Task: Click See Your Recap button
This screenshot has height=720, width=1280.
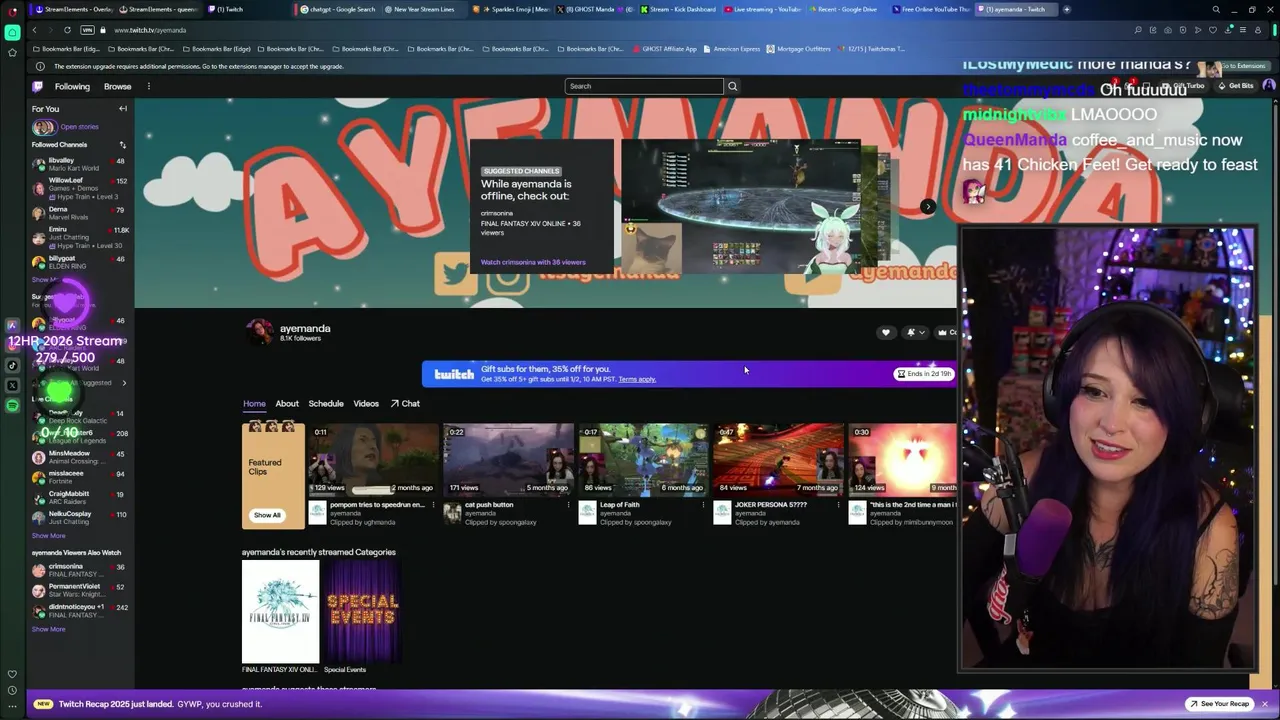Action: [x=1219, y=704]
